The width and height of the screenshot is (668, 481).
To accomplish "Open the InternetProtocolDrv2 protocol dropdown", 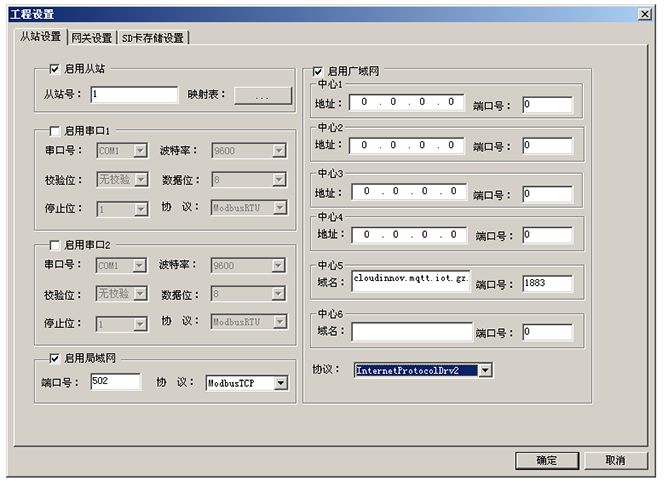I will click(x=485, y=370).
